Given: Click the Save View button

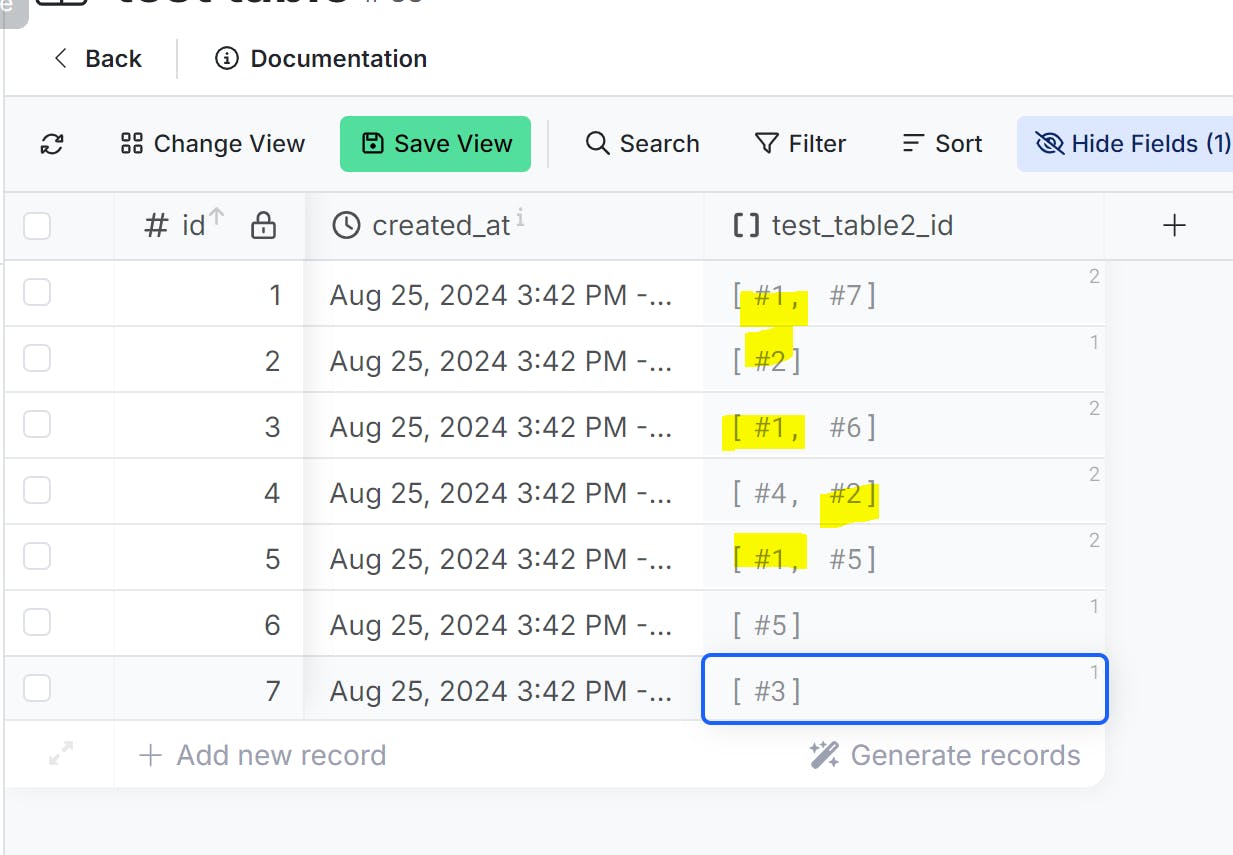Looking at the screenshot, I should [x=436, y=144].
